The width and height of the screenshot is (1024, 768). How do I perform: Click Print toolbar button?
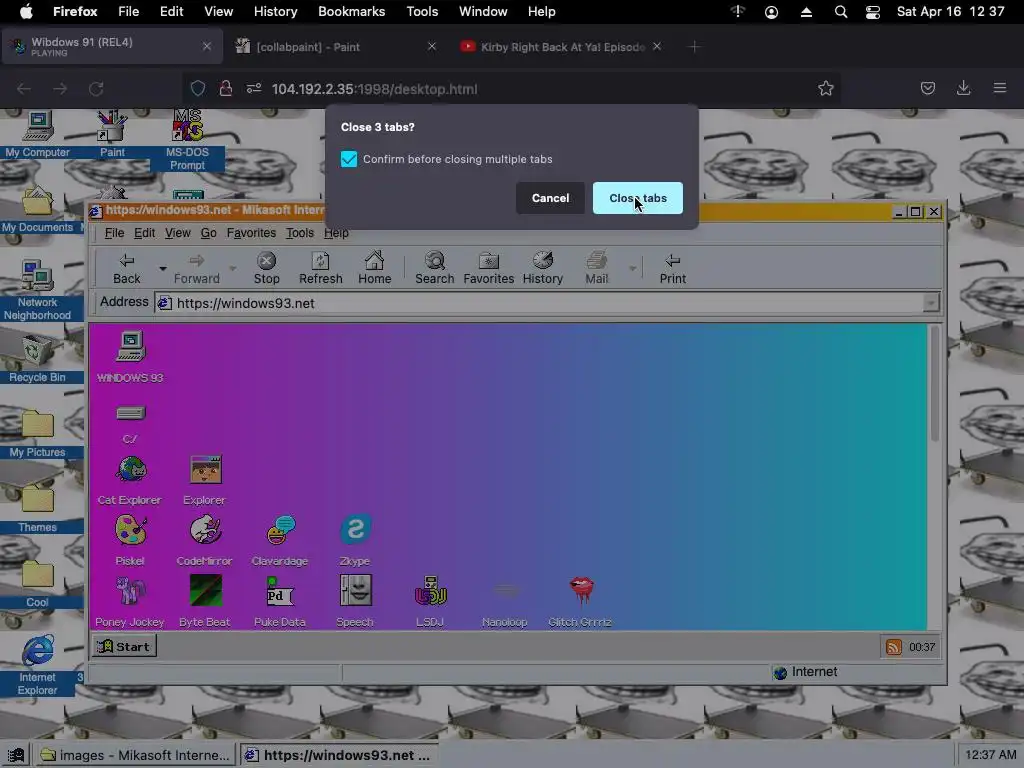point(673,269)
